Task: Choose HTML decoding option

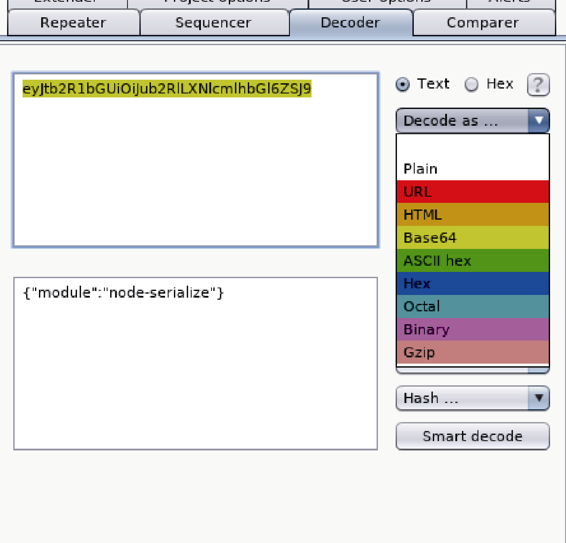Action: tap(473, 215)
